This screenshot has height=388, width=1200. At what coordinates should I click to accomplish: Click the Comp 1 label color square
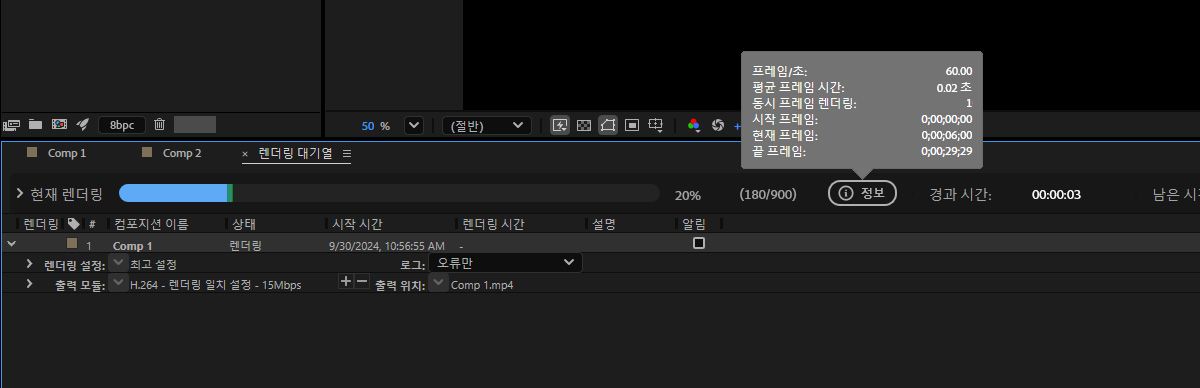coord(72,243)
